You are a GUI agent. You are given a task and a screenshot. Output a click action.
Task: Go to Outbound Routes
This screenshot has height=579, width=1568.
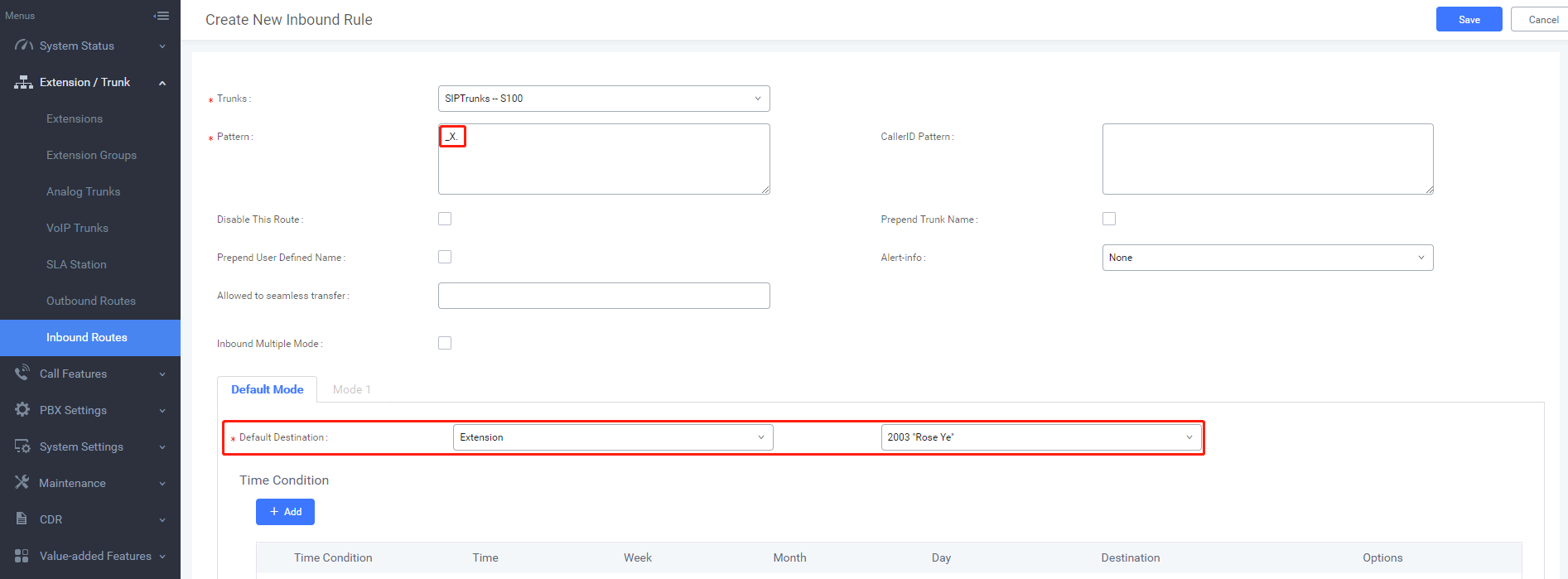[x=90, y=301]
